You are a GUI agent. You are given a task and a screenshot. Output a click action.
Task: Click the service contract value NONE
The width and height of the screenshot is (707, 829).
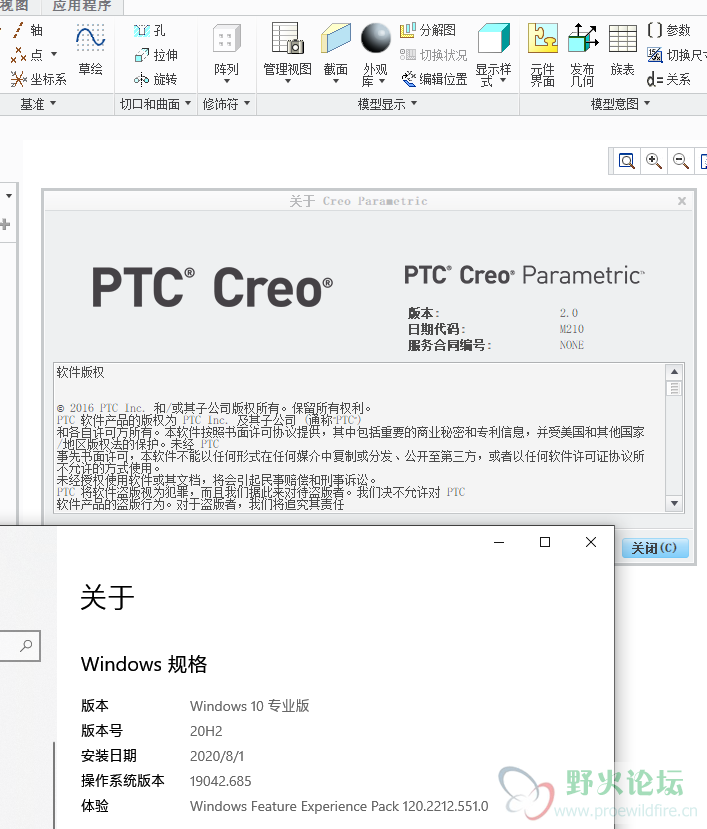point(572,345)
